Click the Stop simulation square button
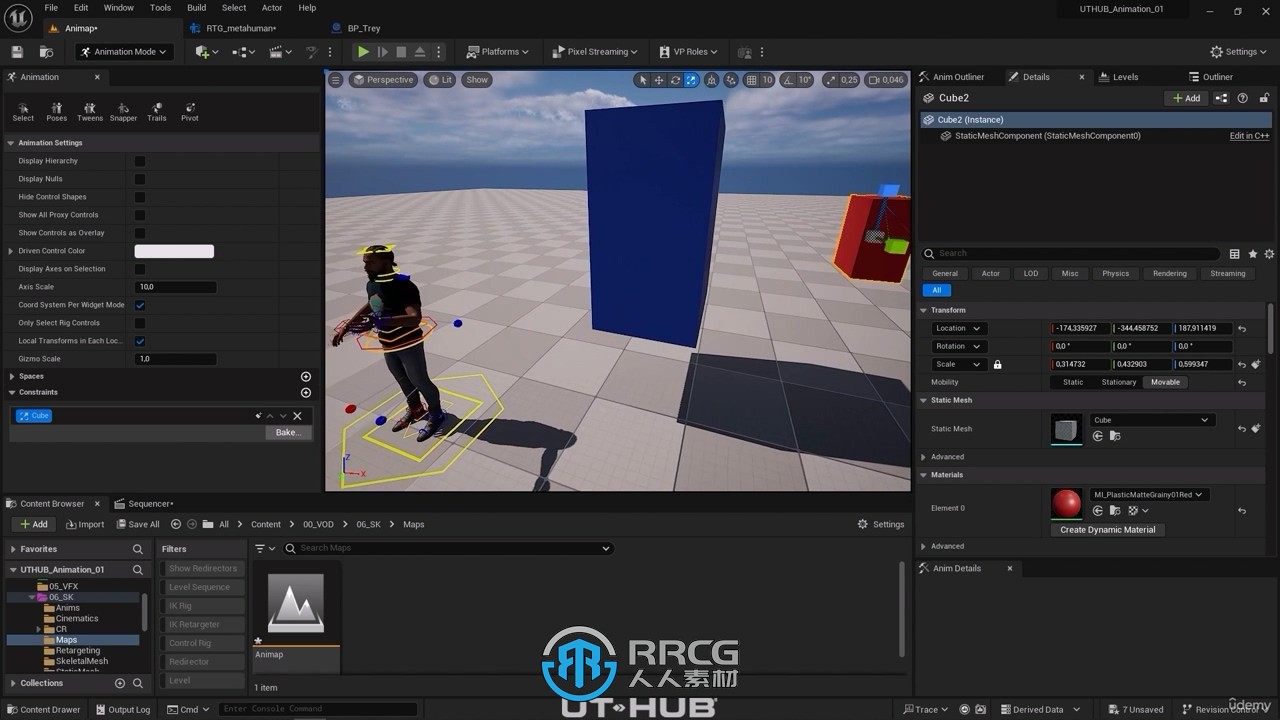The width and height of the screenshot is (1280, 720). [401, 52]
